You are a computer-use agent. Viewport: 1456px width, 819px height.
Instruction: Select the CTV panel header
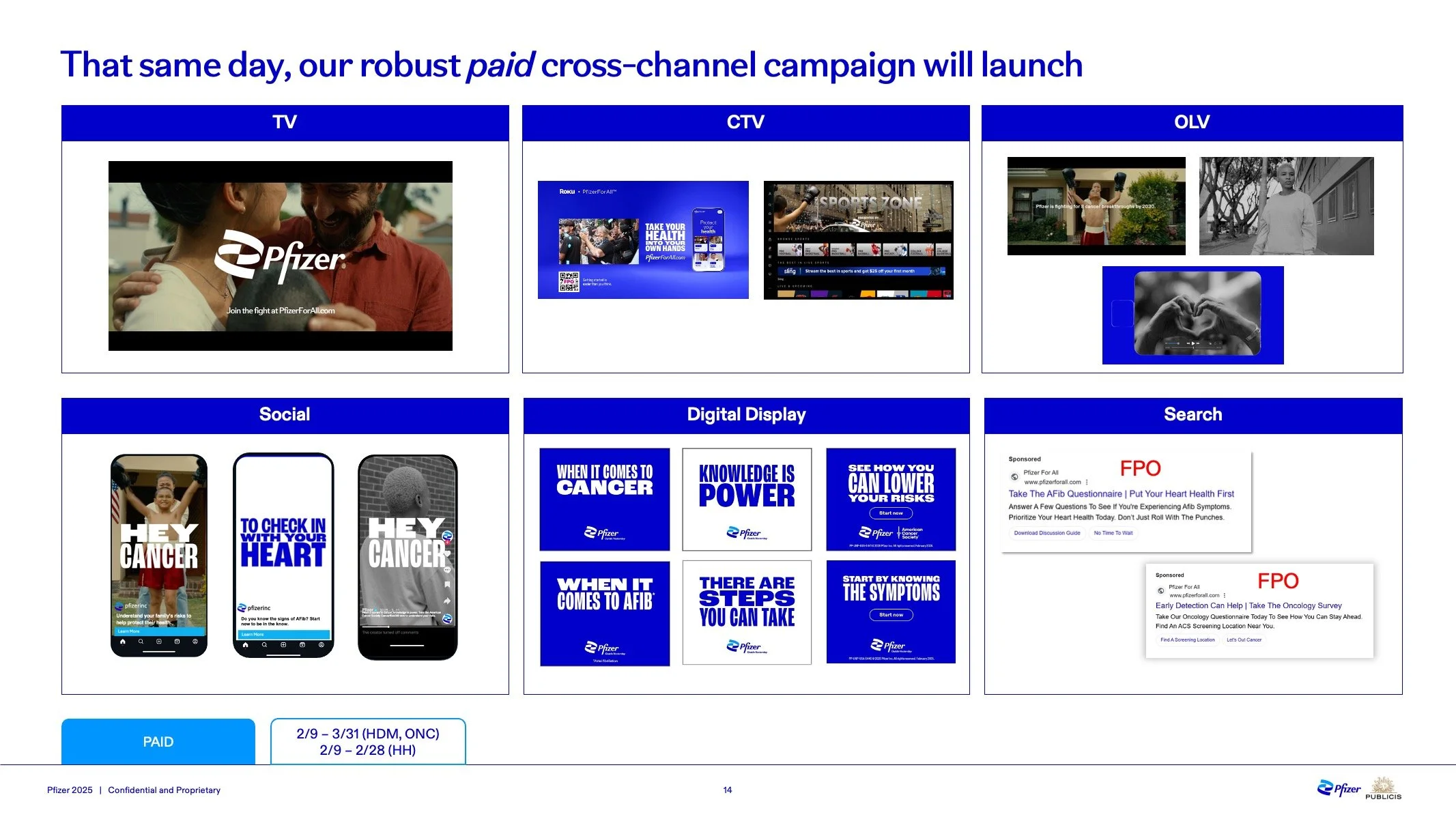745,123
